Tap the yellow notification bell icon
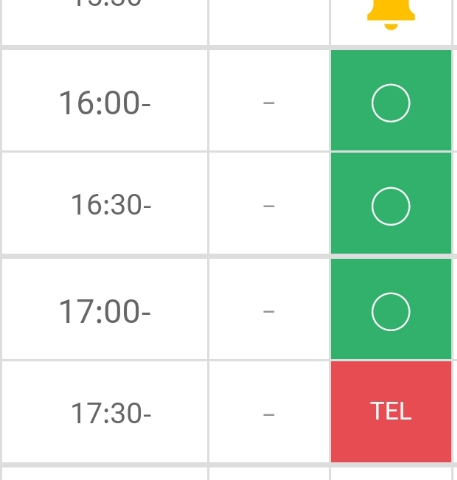Image resolution: width=457 pixels, height=480 pixels. pos(391,15)
